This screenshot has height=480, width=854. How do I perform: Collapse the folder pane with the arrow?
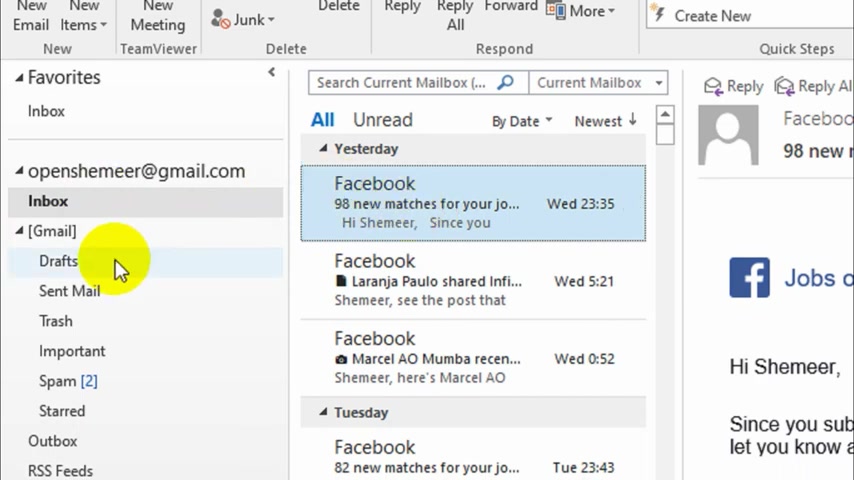click(x=271, y=72)
